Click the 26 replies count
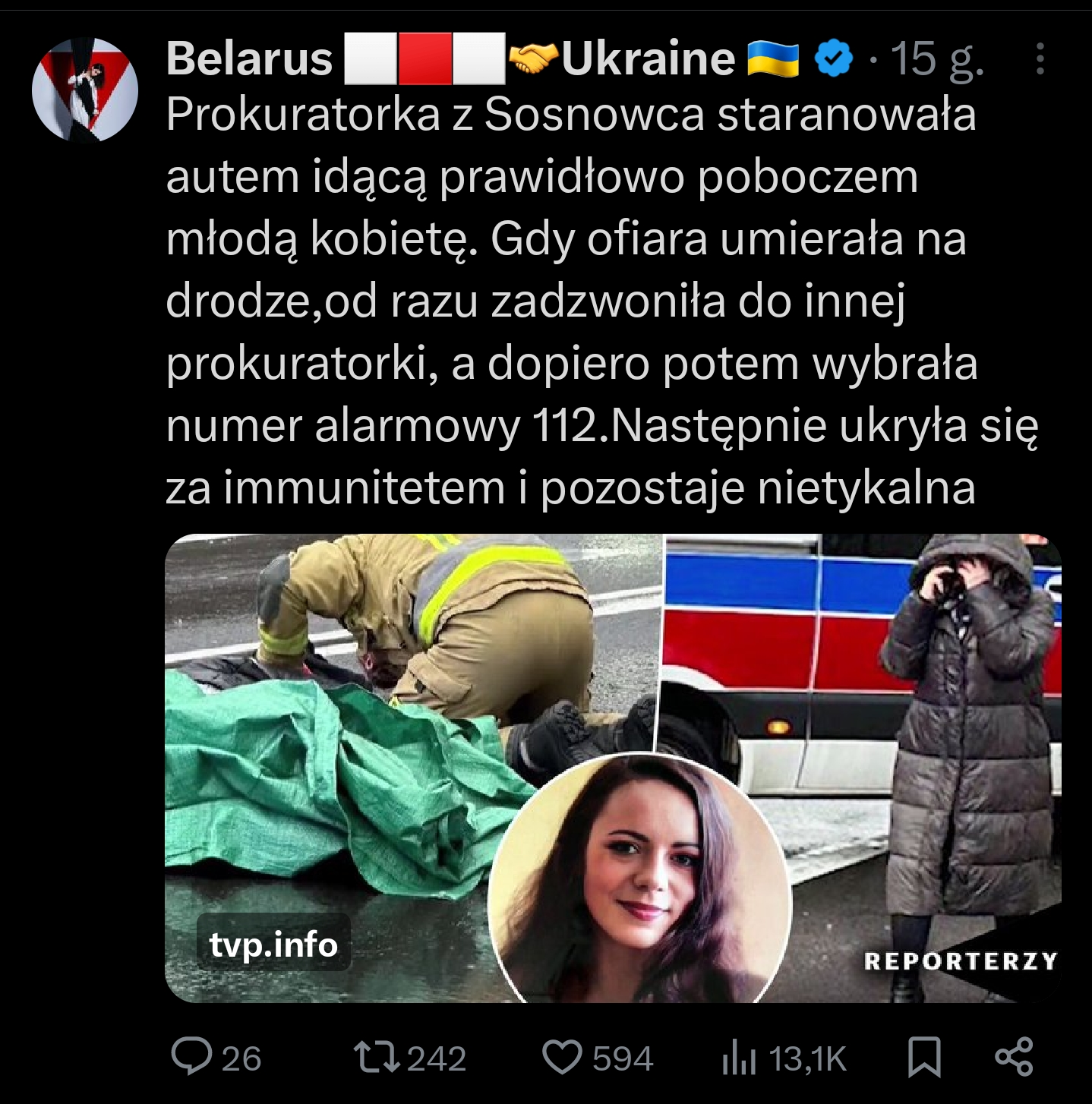The height and width of the screenshot is (1104, 1092). pyautogui.click(x=241, y=1058)
